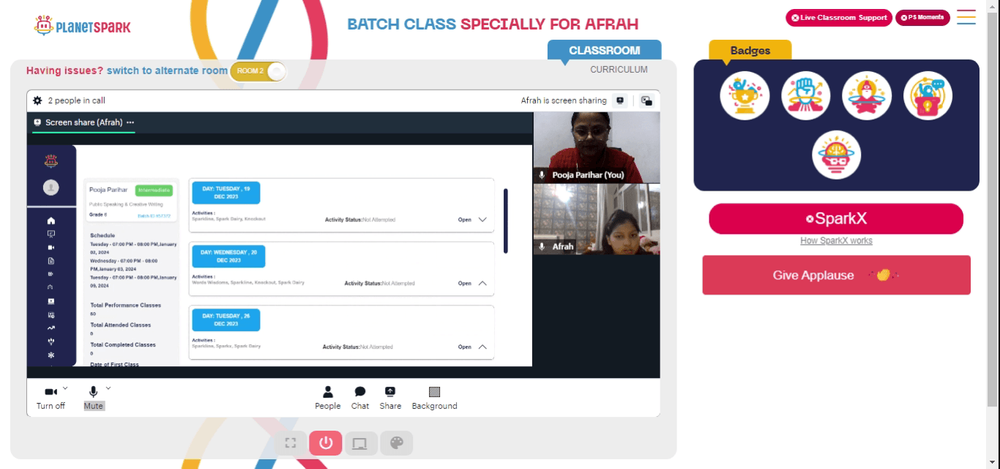Collapse the Tuesday 26 Dec card chevron
This screenshot has height=469, width=1000.
pyautogui.click(x=482, y=347)
